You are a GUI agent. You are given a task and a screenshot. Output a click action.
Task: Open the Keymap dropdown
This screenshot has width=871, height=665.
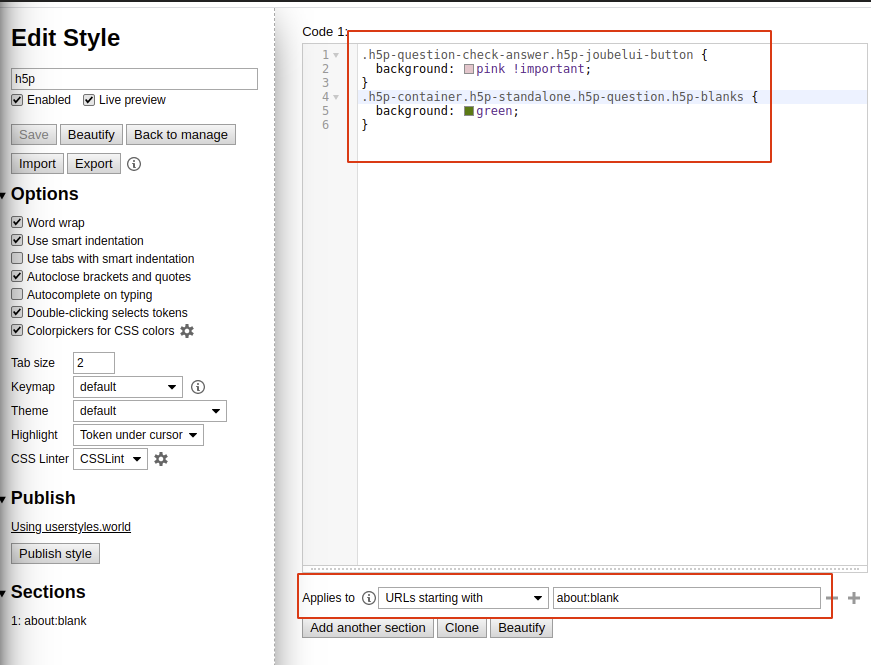pyautogui.click(x=128, y=387)
